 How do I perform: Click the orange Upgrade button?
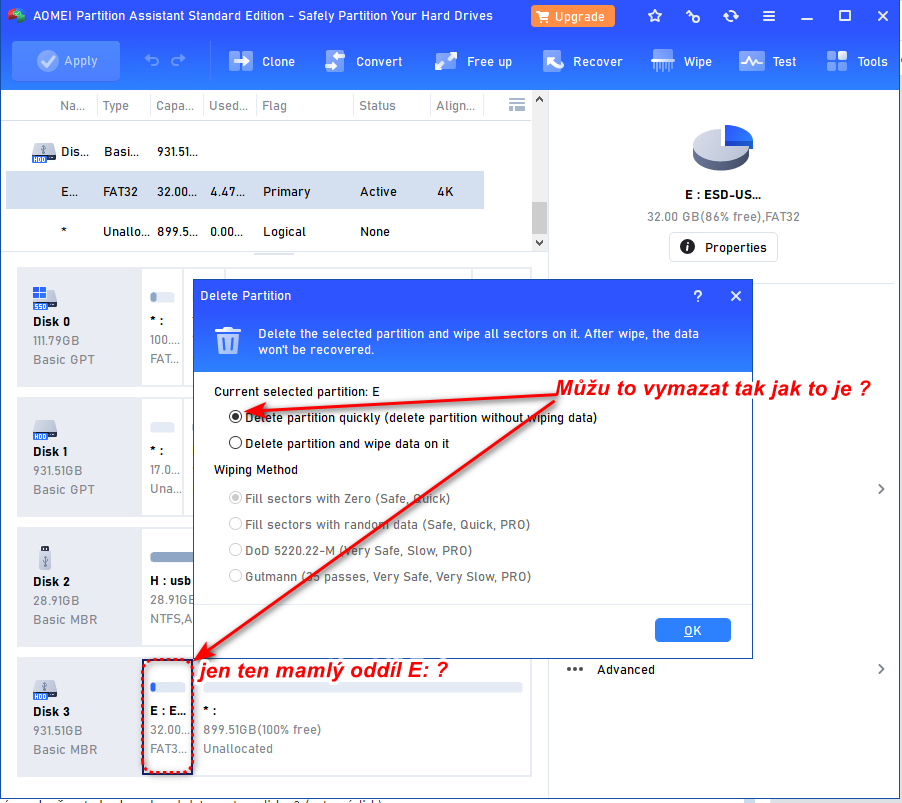pos(572,16)
